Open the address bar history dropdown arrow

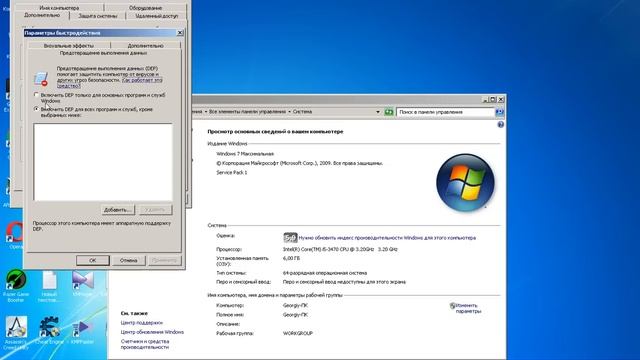tap(378, 112)
